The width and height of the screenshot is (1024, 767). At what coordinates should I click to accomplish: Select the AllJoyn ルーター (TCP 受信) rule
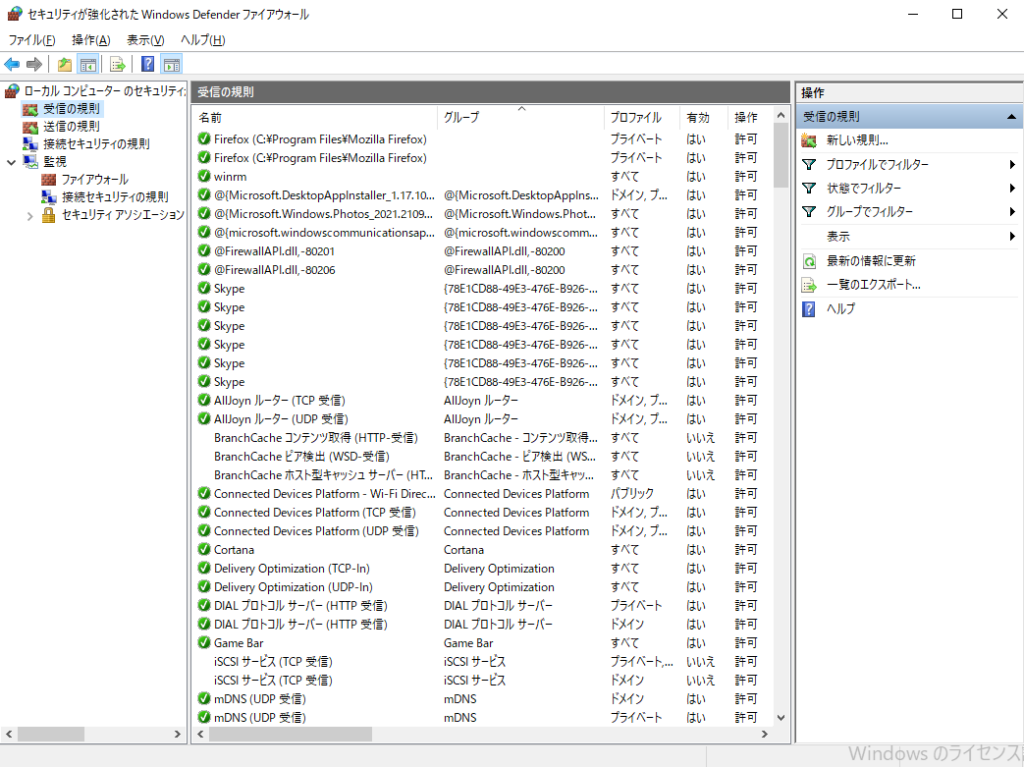pos(483,400)
